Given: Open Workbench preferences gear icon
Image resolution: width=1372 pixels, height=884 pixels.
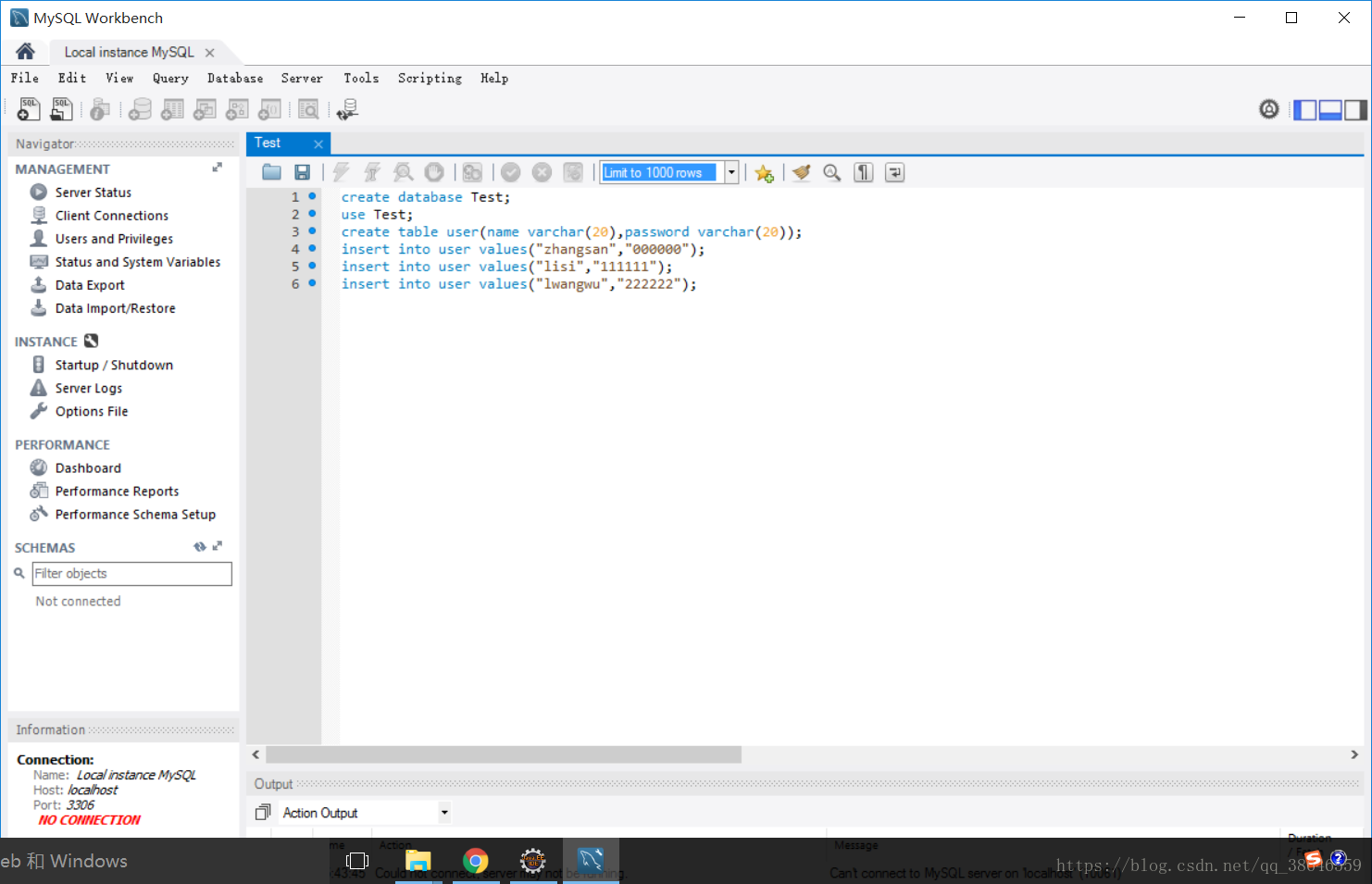Looking at the screenshot, I should click(x=1269, y=109).
